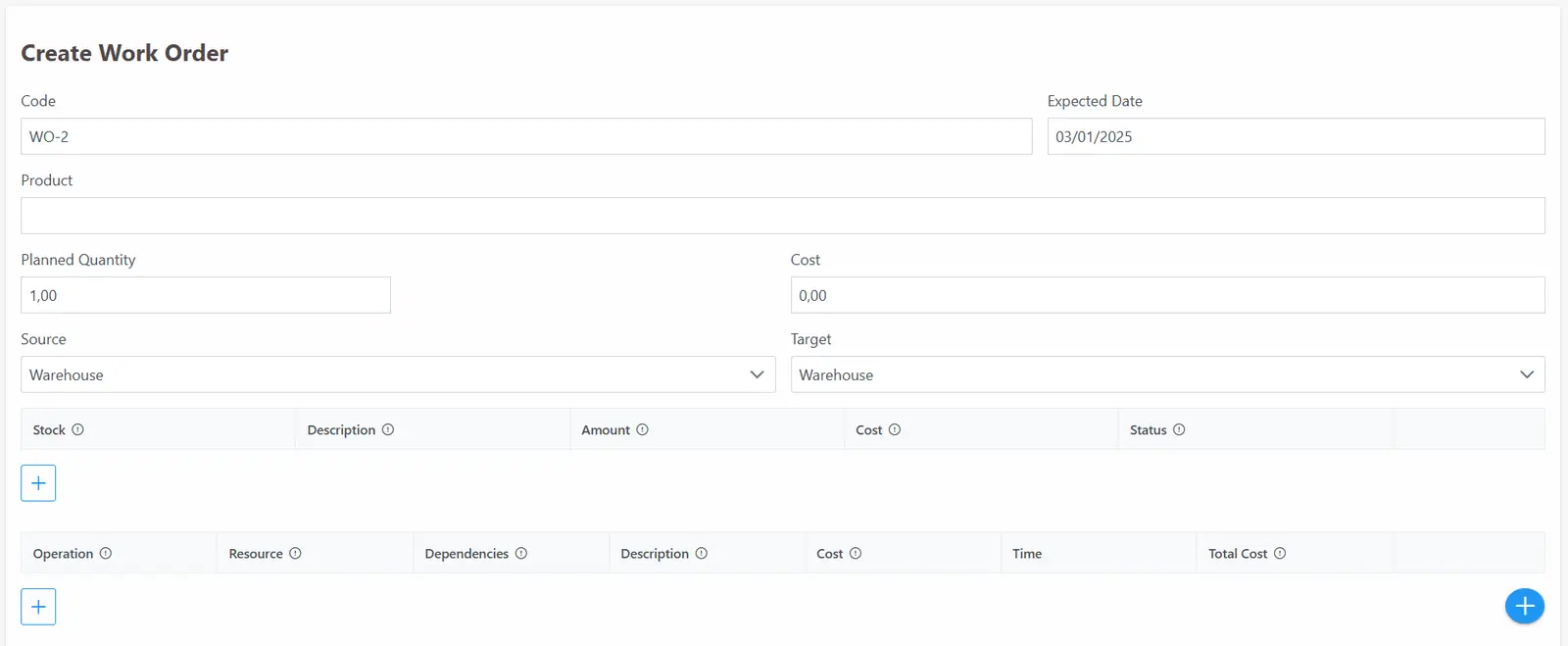Viewport: 1568px width, 646px height.
Task: Click the Source label
Action: [43, 339]
